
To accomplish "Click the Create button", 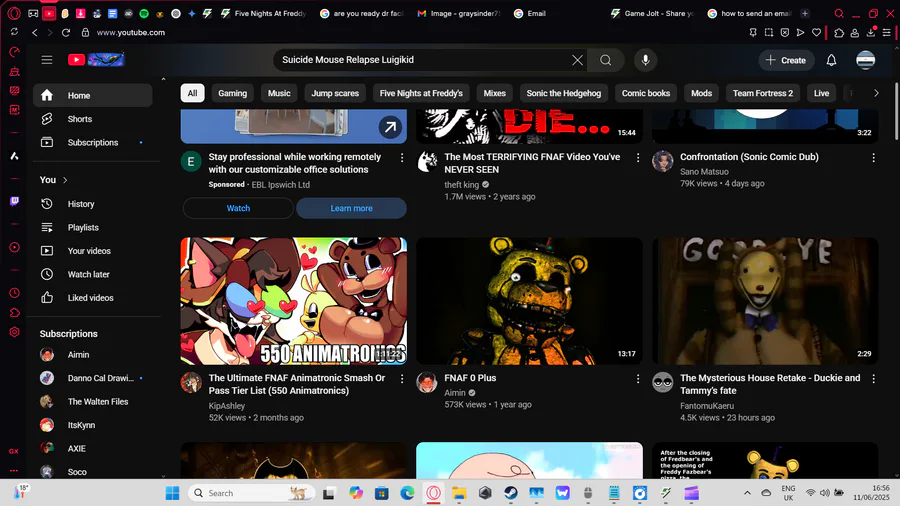I will coord(786,60).
